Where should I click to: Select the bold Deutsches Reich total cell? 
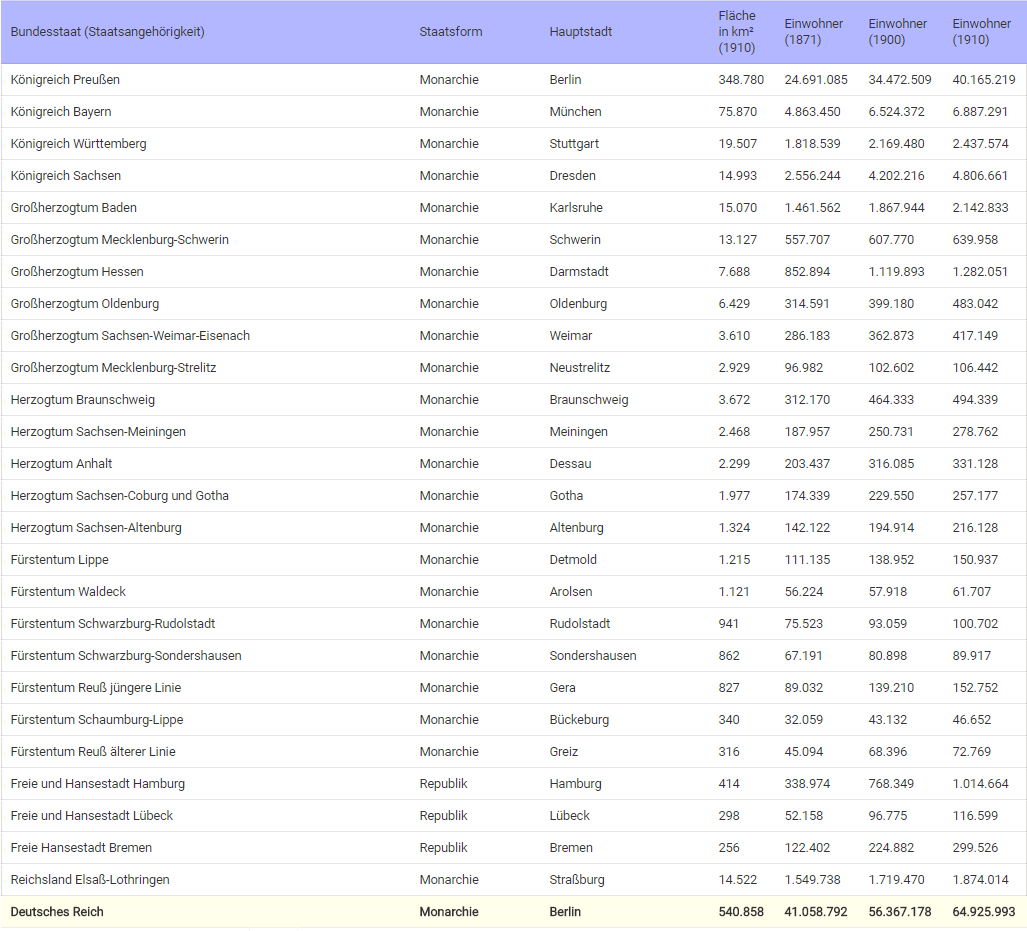pos(57,912)
